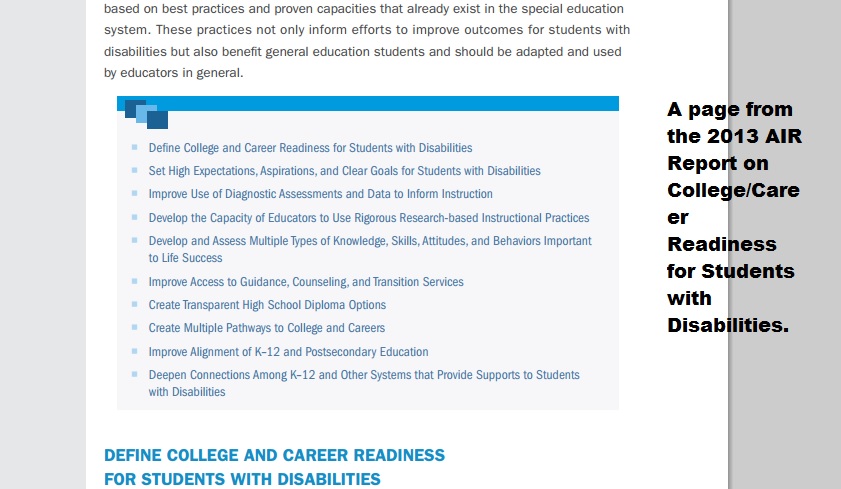
Task: Select "Improve Use of Diagnostic Assessments" list entry
Action: pyautogui.click(x=320, y=194)
